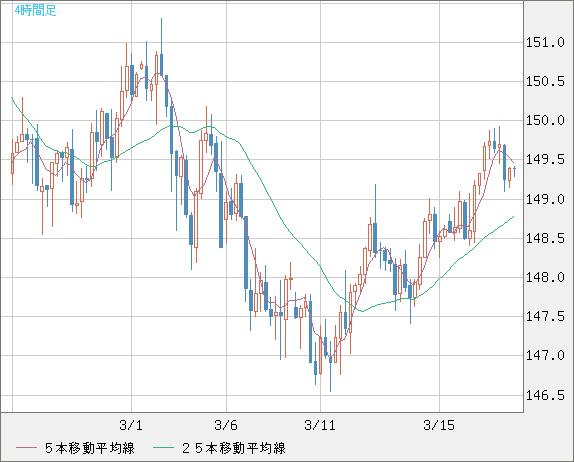Click the pink 5-period moving average legend line
The image size is (574, 462).
pyautogui.click(x=26, y=448)
